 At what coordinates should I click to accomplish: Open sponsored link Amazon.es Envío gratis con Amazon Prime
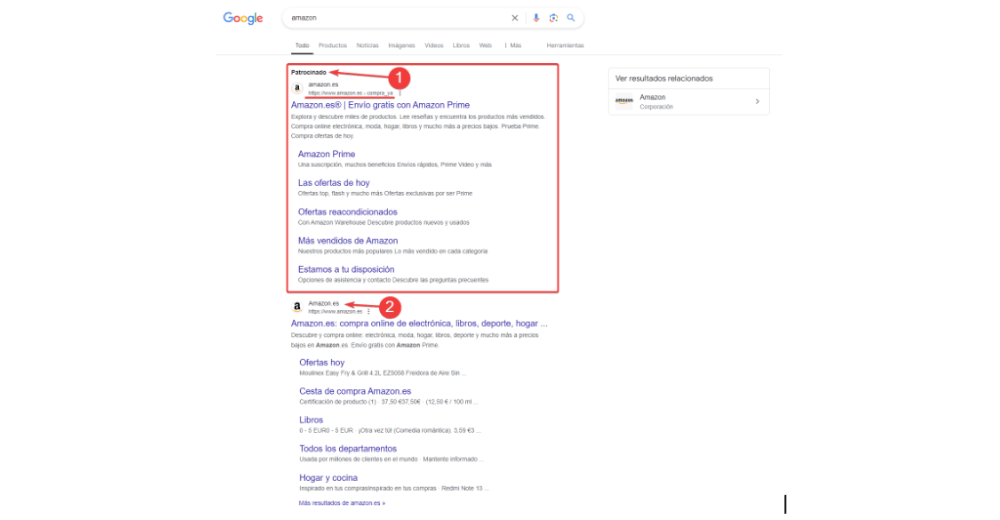(380, 105)
